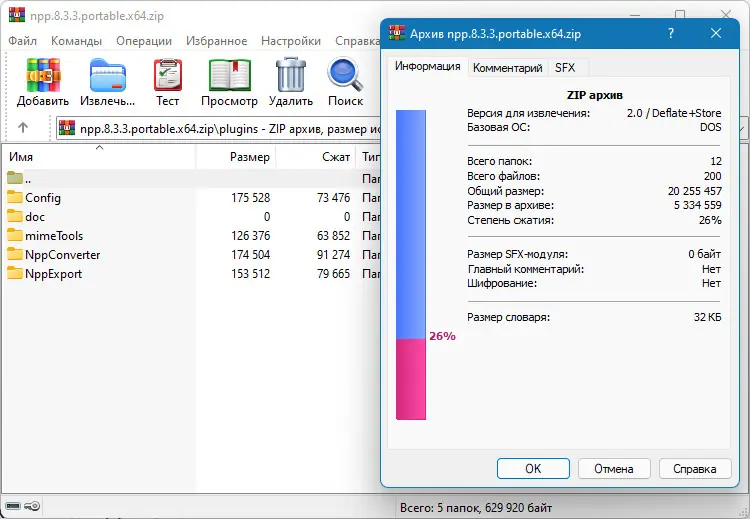Image resolution: width=750 pixels, height=519 pixels.
Task: Close the archive information dialog
Action: click(716, 33)
